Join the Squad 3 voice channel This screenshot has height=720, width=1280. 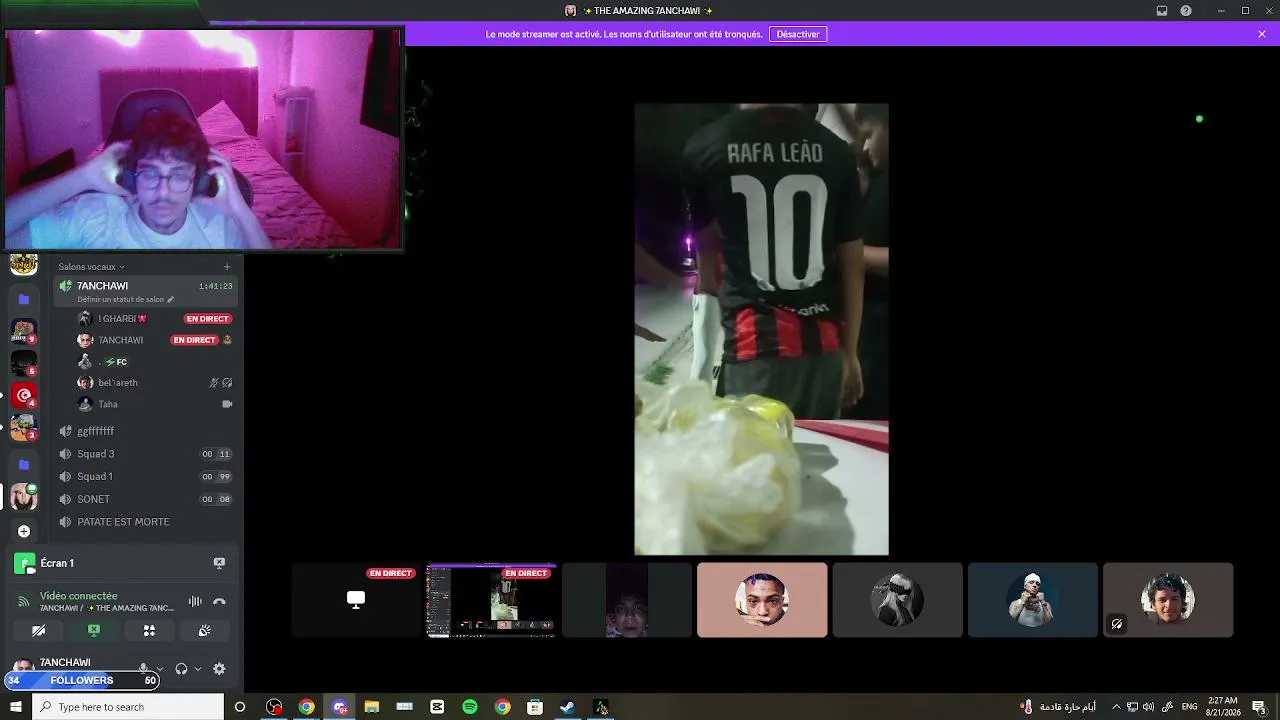click(146, 454)
